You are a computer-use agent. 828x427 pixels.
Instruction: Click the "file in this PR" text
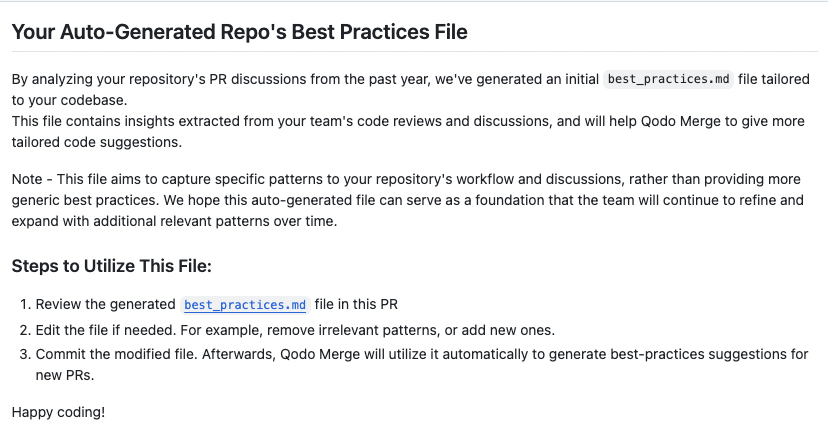[x=356, y=305]
